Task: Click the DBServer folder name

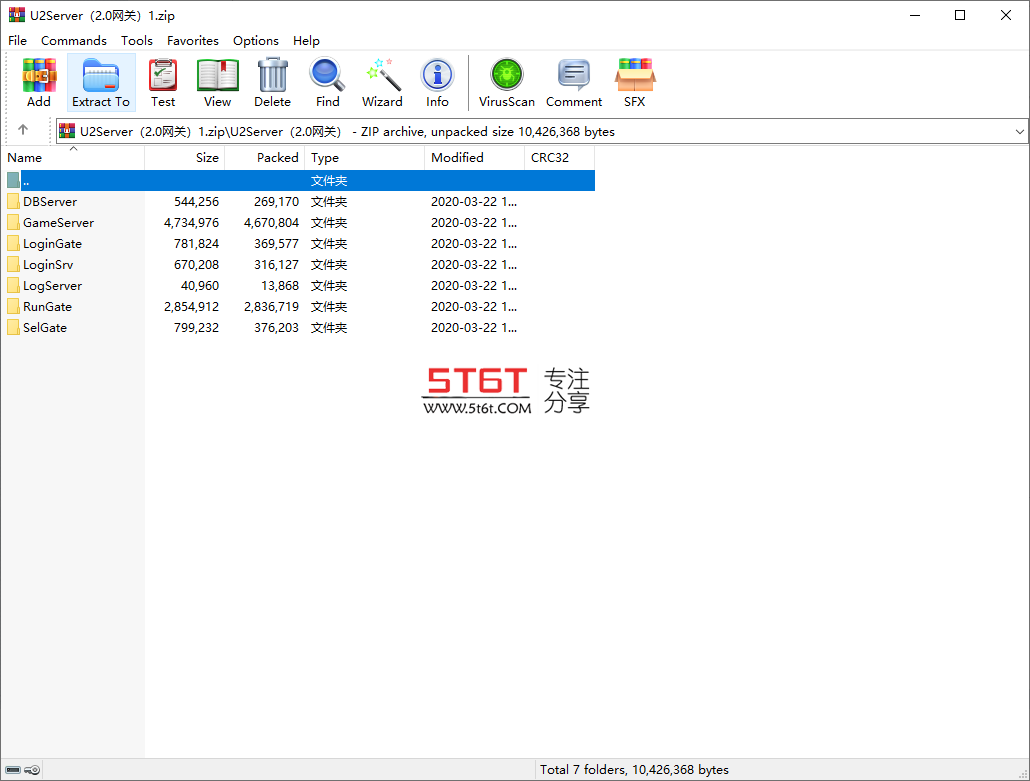Action: coord(50,202)
